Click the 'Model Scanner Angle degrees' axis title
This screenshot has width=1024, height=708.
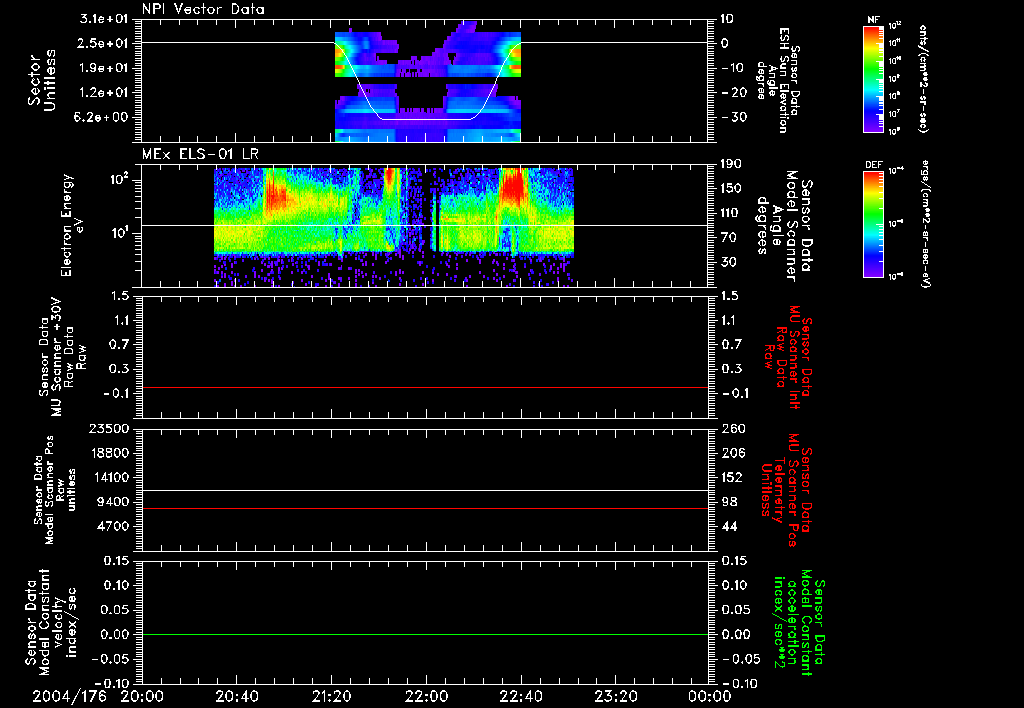tap(786, 226)
